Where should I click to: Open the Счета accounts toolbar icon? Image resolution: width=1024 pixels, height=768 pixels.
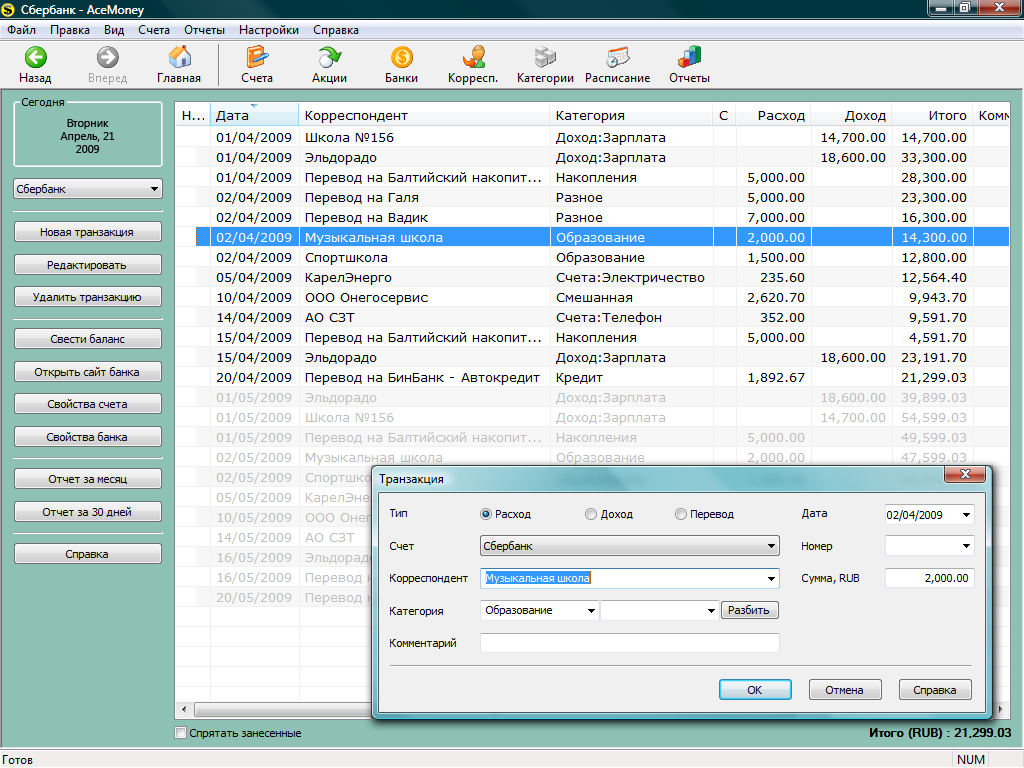pos(257,57)
